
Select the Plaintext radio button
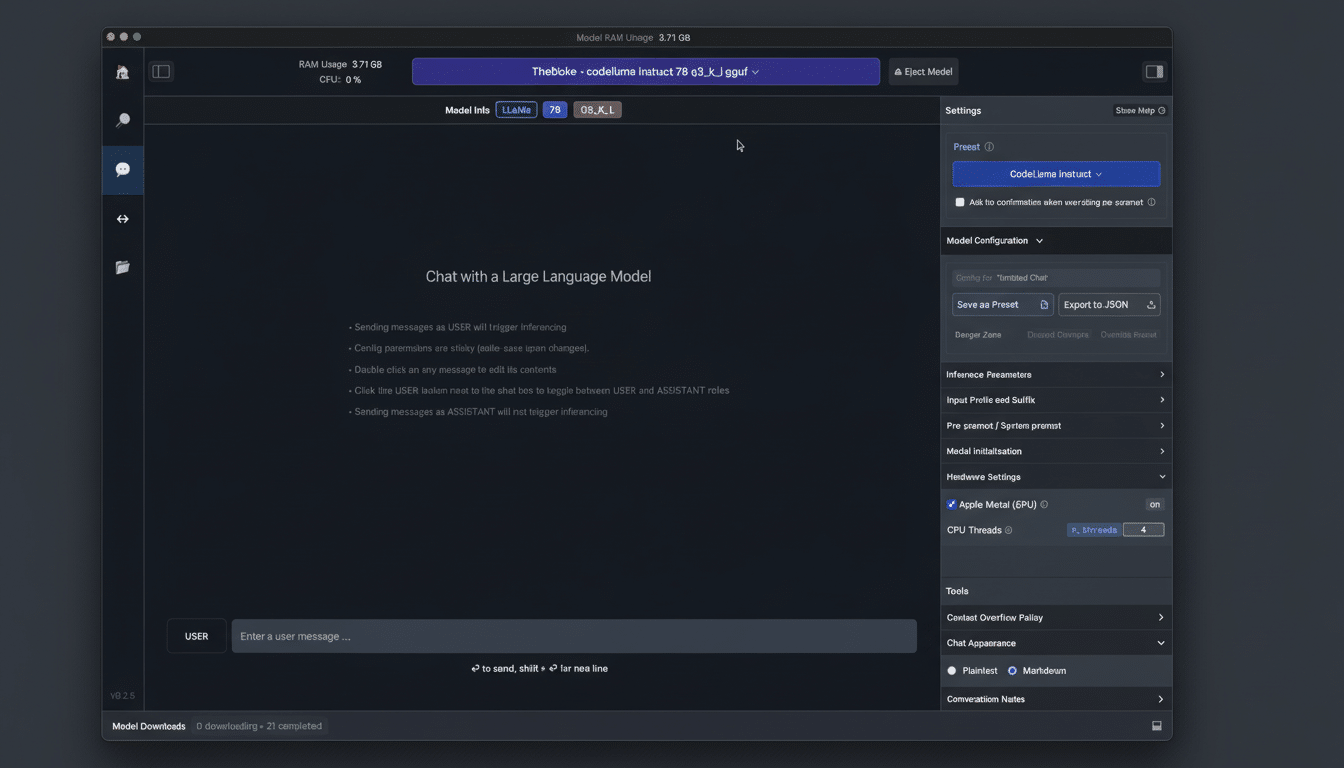pos(951,670)
